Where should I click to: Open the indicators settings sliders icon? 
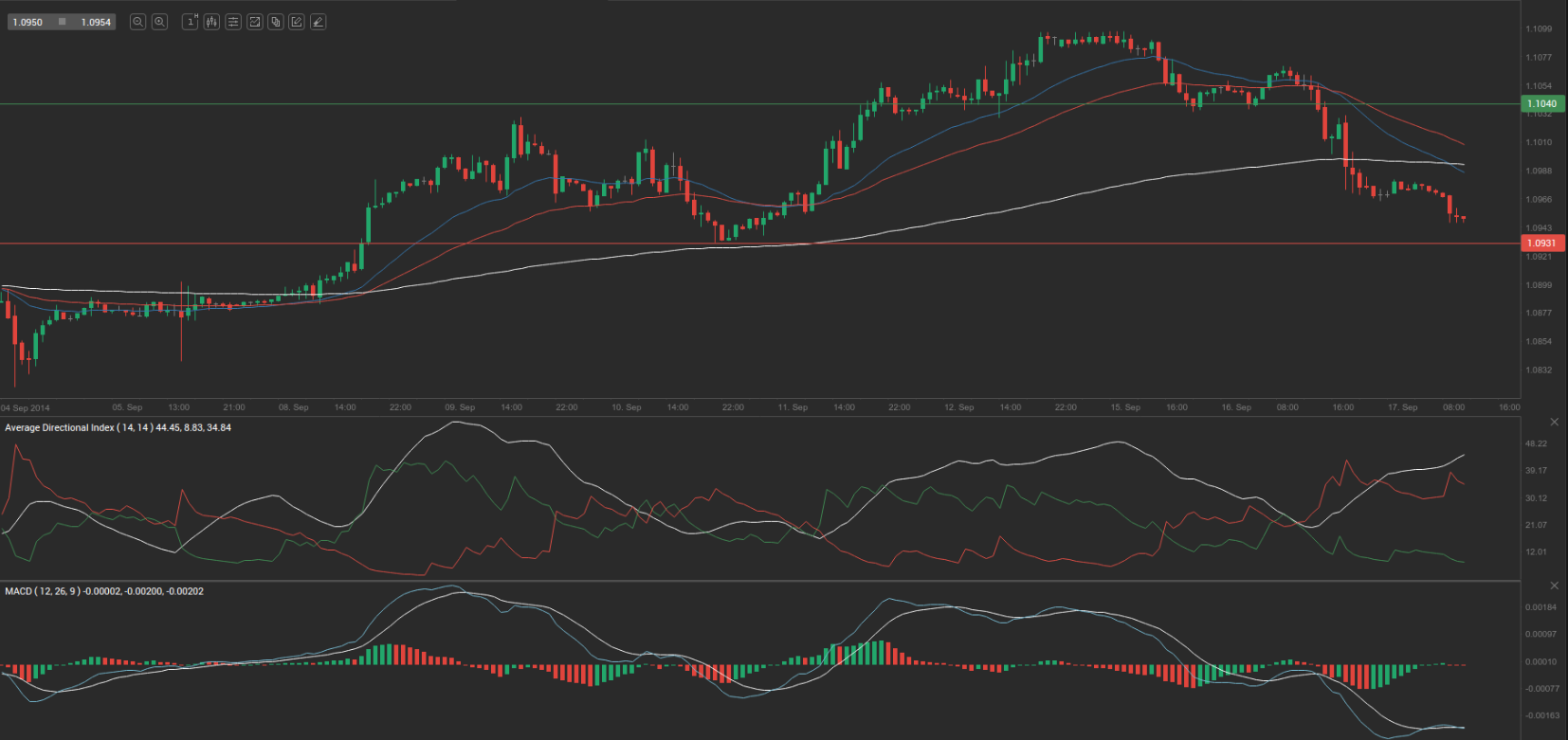(x=233, y=22)
